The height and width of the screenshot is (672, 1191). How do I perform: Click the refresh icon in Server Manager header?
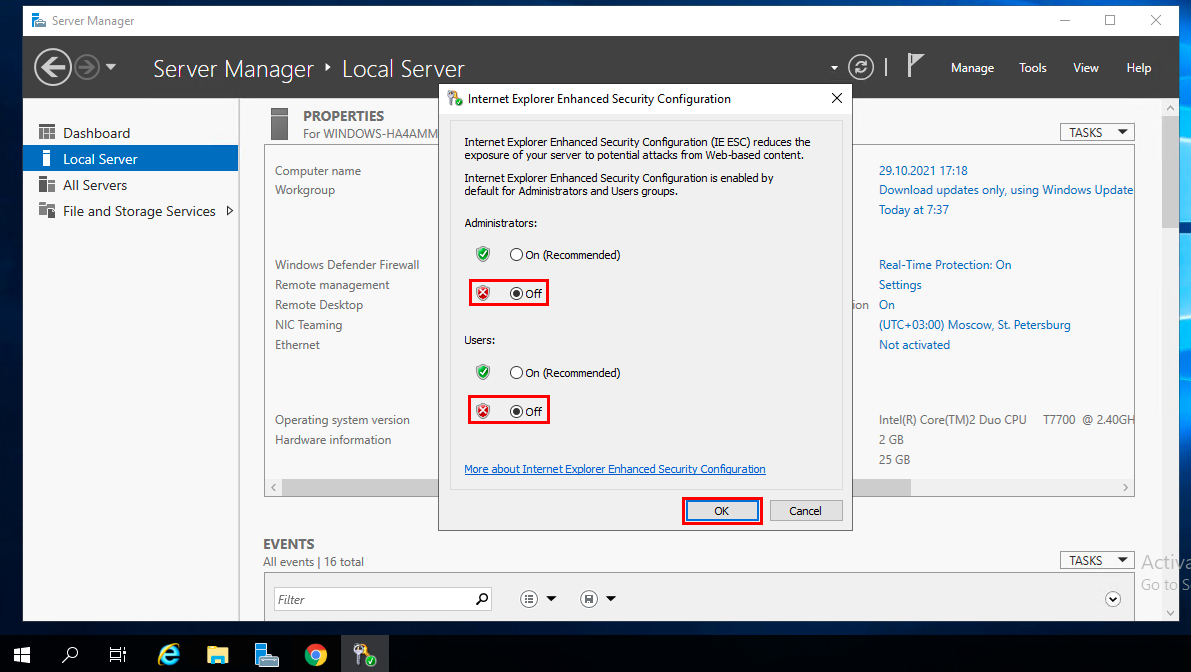[x=861, y=68]
